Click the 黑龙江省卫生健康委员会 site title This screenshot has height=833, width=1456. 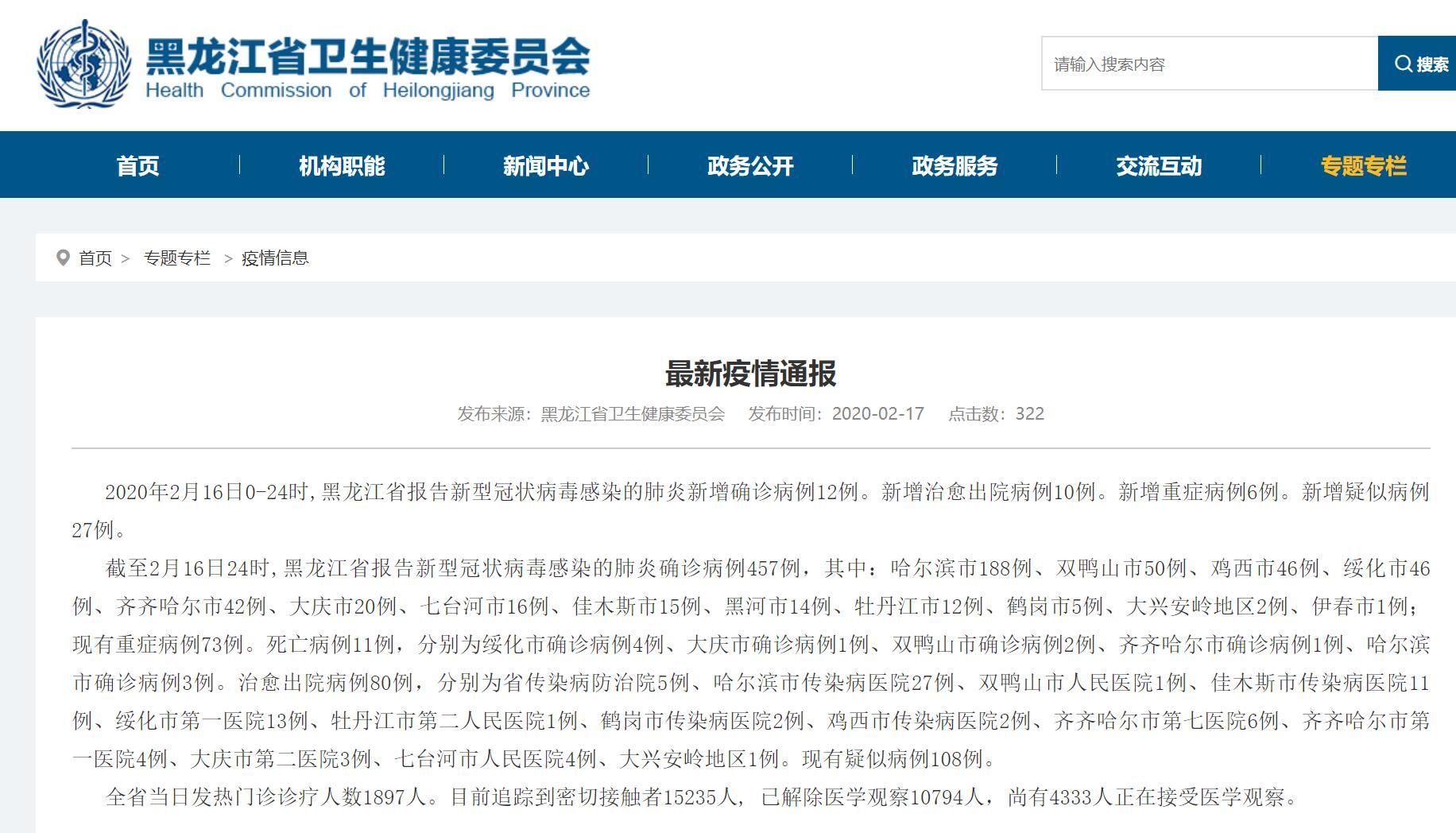pyautogui.click(x=367, y=56)
